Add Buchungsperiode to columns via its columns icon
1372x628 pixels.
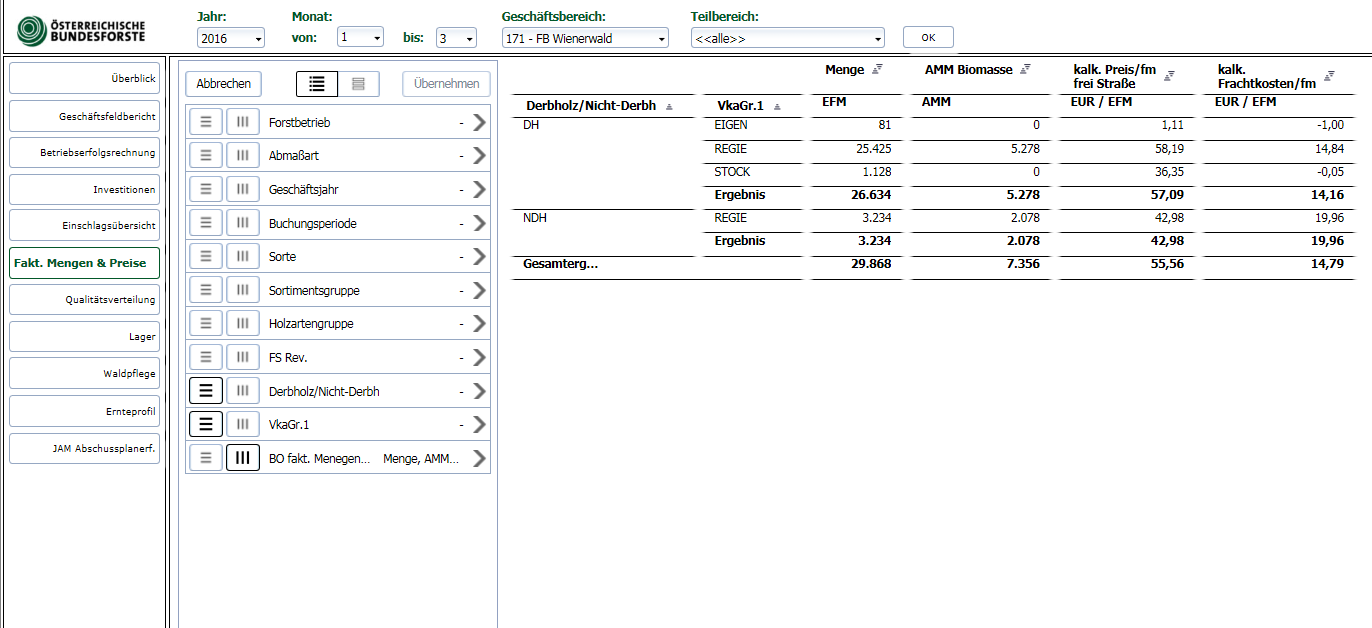coord(243,223)
